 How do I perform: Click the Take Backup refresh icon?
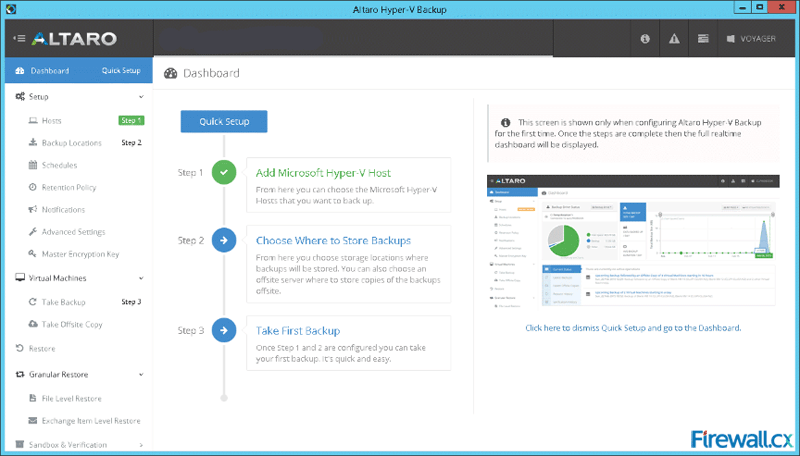point(33,302)
